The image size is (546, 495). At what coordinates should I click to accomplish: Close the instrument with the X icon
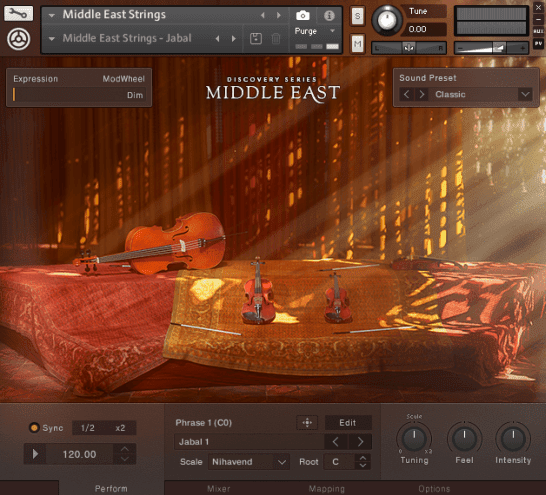pos(538,7)
